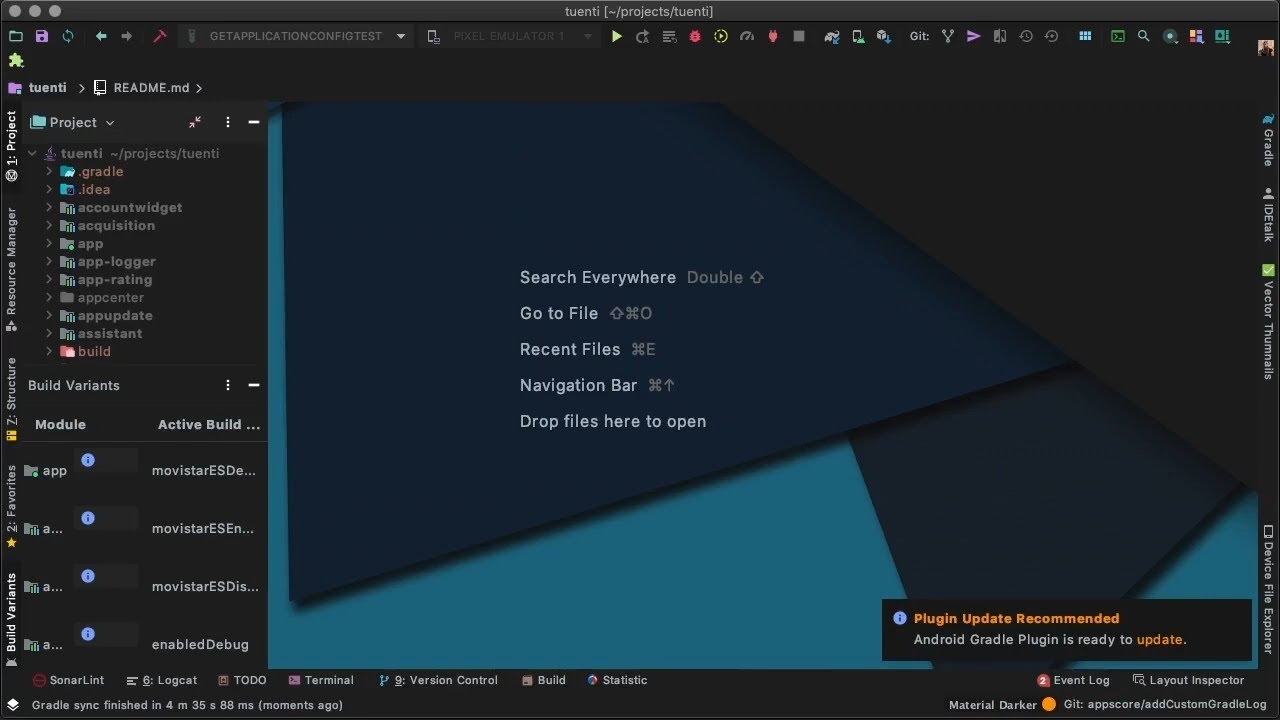Screen dimensions: 1280x720
Task: Run with coverage icon in toolbar
Action: click(721, 36)
